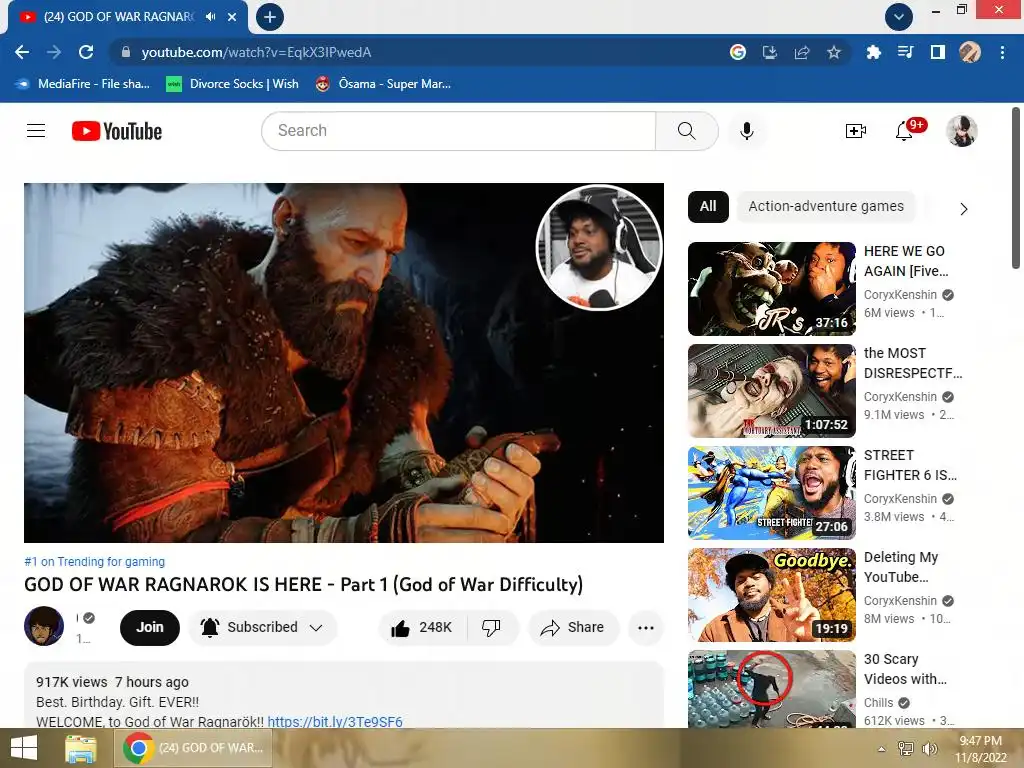
Task: Click the Join button
Action: (150, 628)
